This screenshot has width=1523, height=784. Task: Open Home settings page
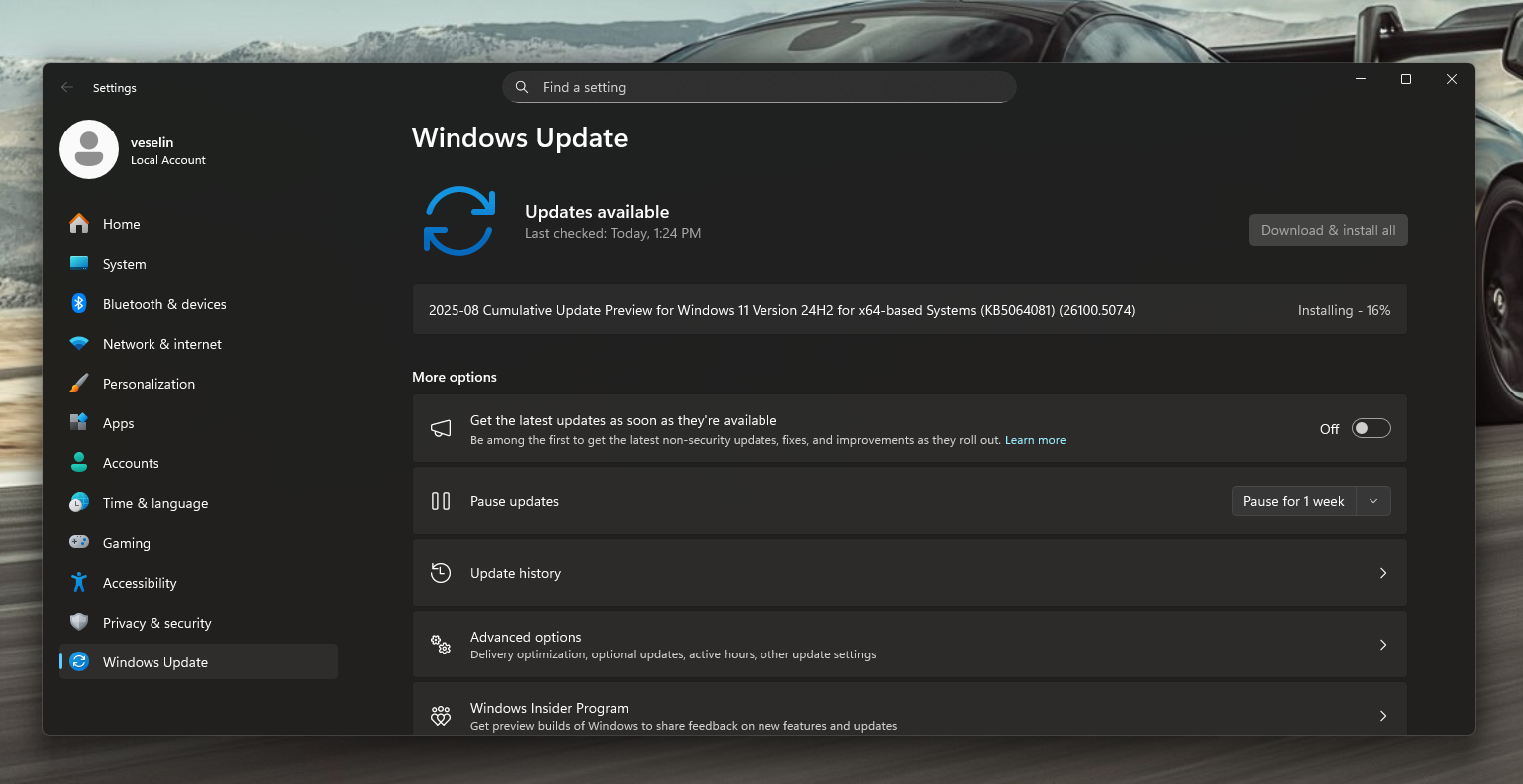pos(198,224)
